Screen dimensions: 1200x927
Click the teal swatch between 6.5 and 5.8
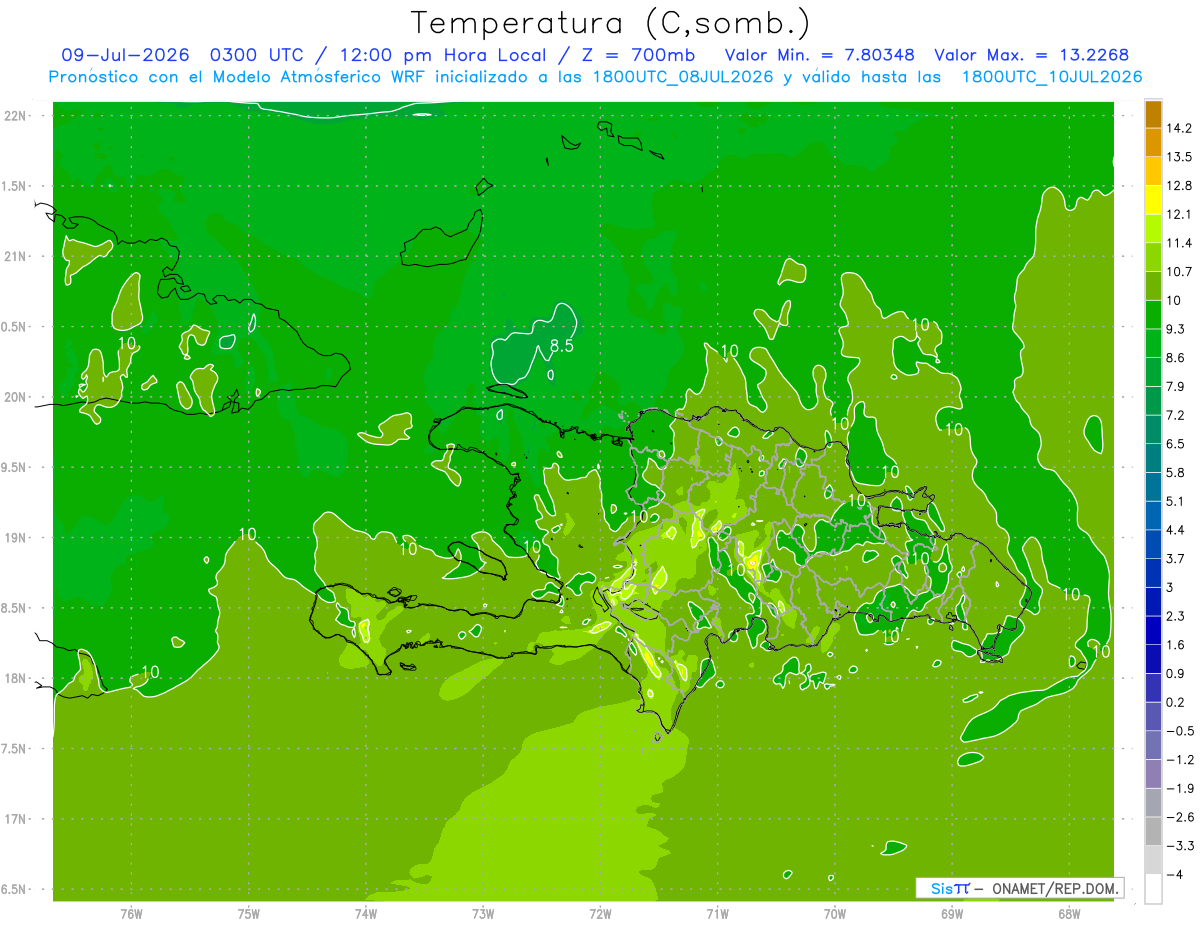coord(1153,458)
